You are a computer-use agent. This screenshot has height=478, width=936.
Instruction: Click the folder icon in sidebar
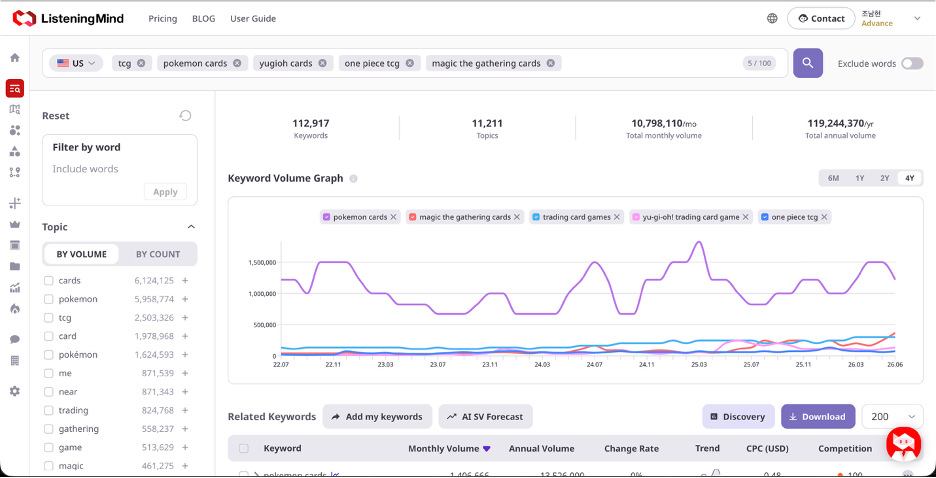[x=15, y=266]
